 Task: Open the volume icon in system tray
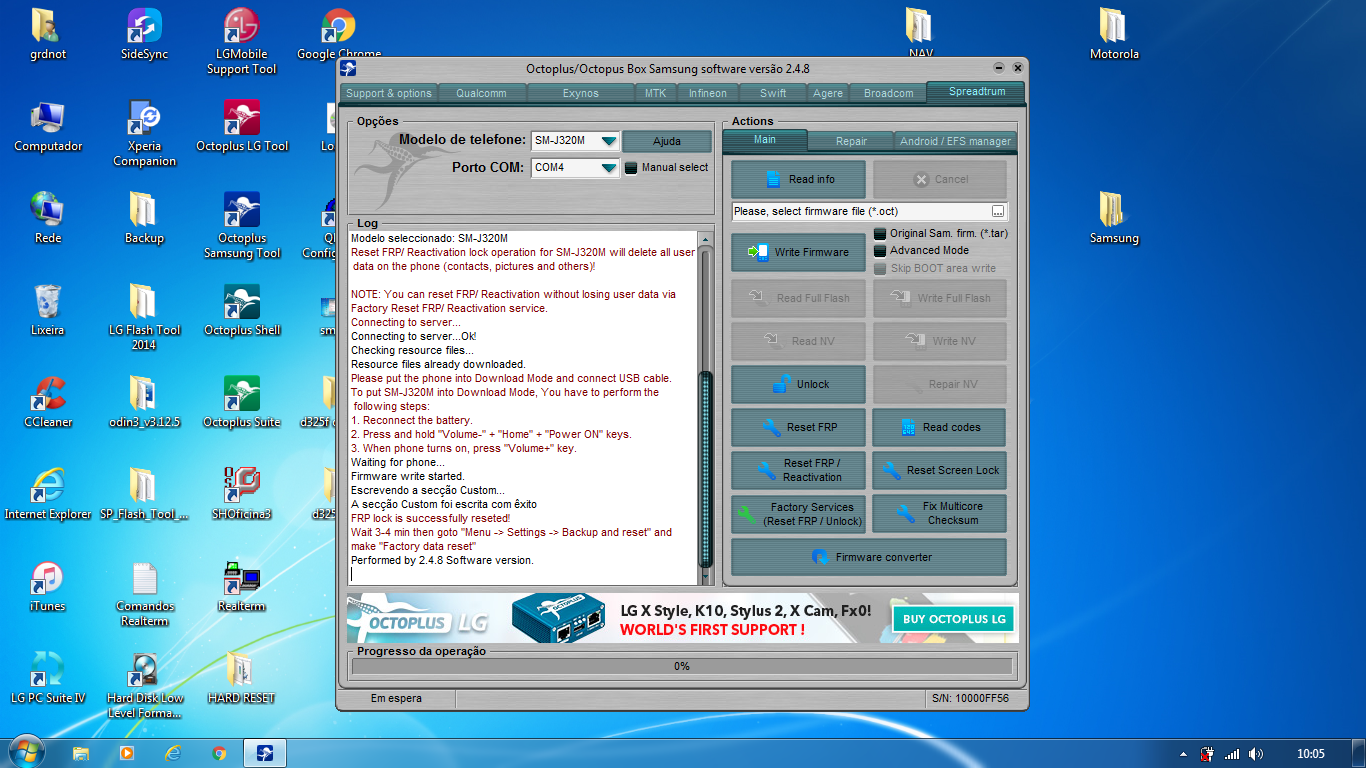click(1256, 753)
